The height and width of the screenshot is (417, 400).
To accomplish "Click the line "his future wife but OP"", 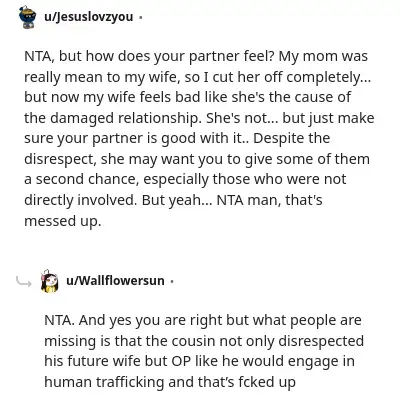I will tap(199, 362).
